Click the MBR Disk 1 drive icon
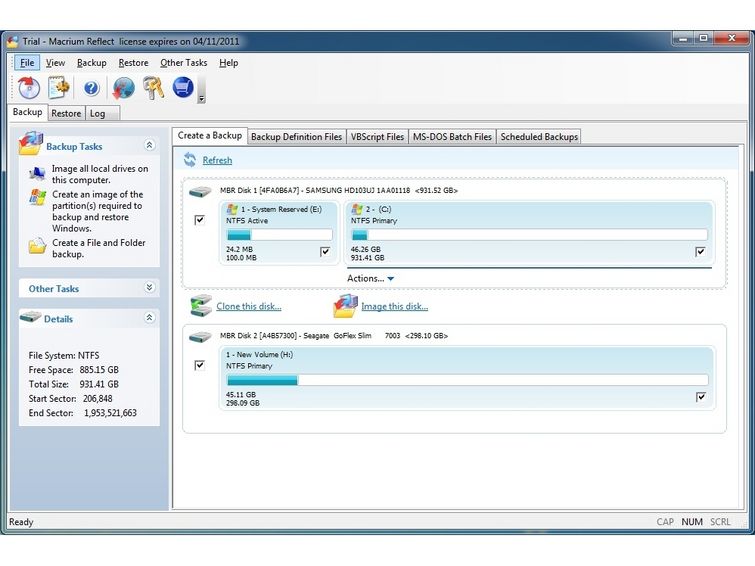Screen dimensions: 755x566 (200, 192)
